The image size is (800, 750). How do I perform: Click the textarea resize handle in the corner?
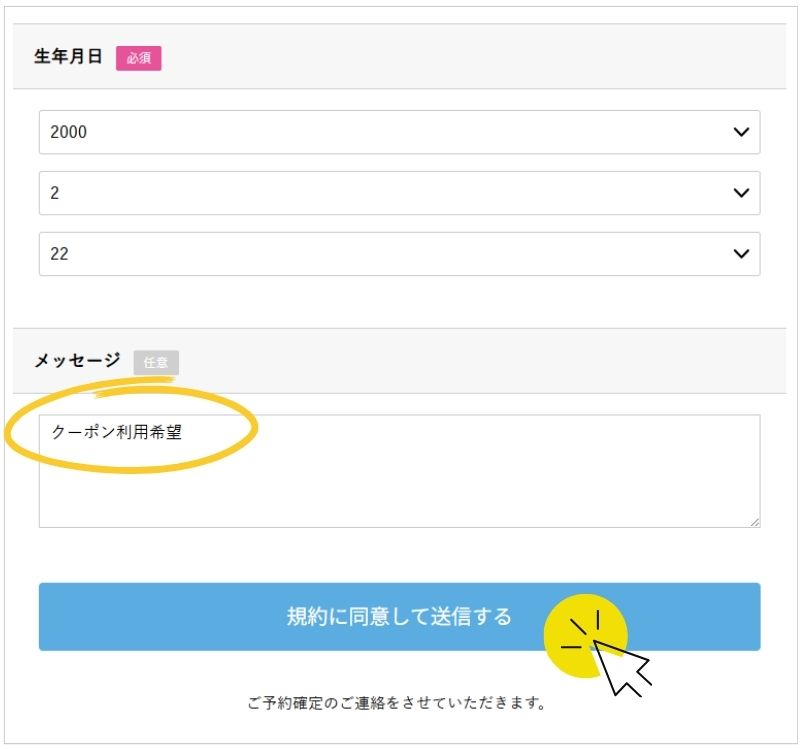click(x=754, y=521)
